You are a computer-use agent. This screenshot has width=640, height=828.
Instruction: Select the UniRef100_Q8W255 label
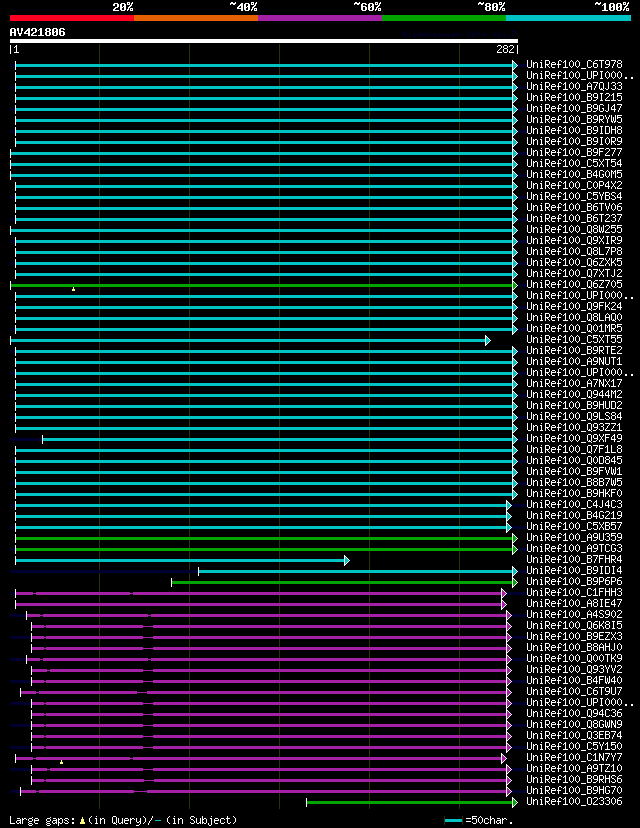[x=574, y=230]
